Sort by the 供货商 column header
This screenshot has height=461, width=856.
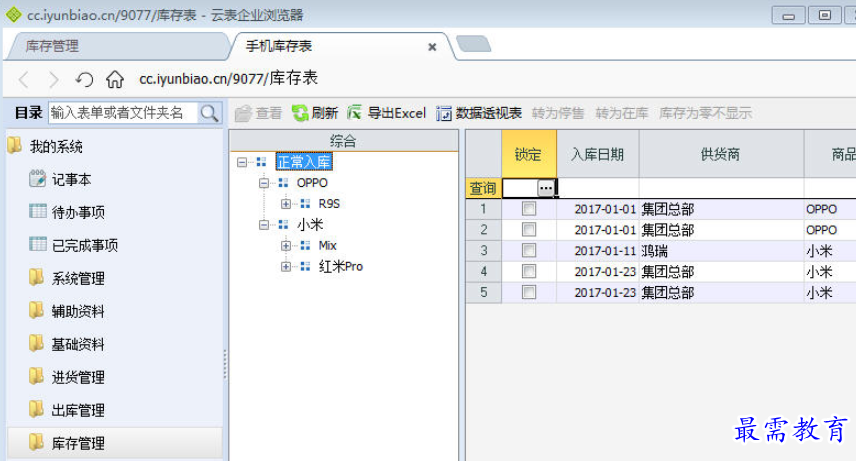tap(721, 154)
